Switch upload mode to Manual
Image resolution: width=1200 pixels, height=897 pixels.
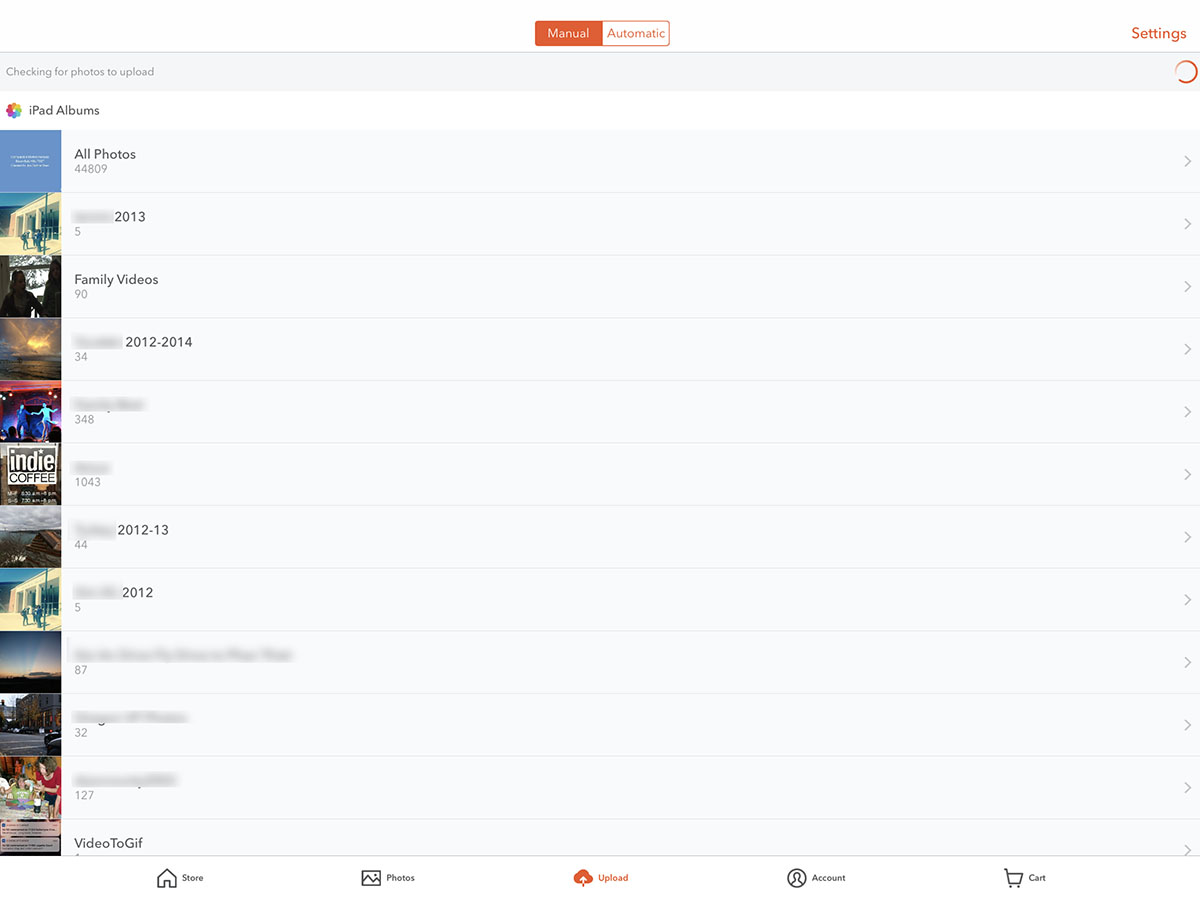click(x=568, y=33)
